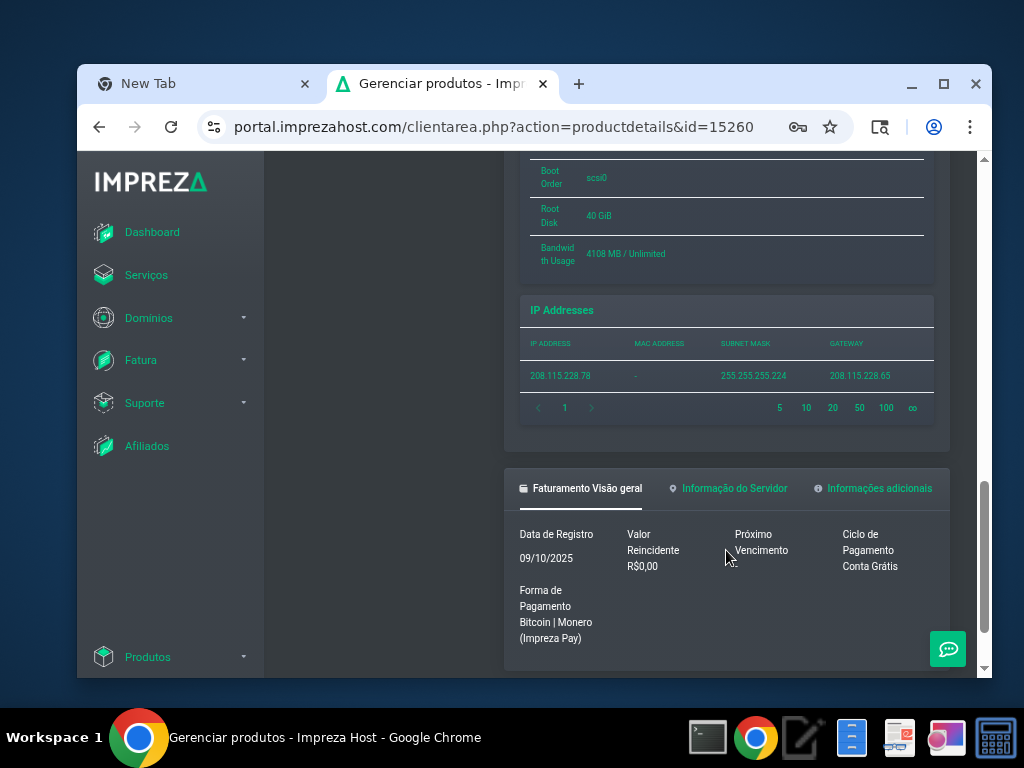This screenshot has height=768, width=1024.
Task: Go to previous IP table page
Action: (x=538, y=408)
